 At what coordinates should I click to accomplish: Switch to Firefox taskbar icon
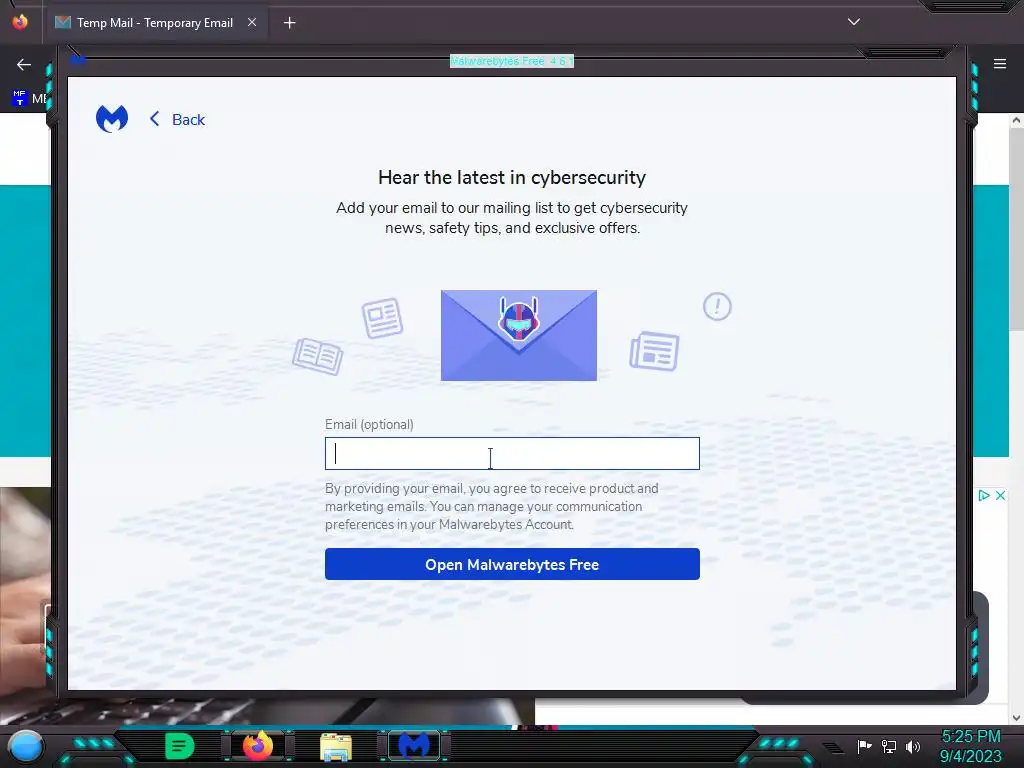tap(257, 746)
